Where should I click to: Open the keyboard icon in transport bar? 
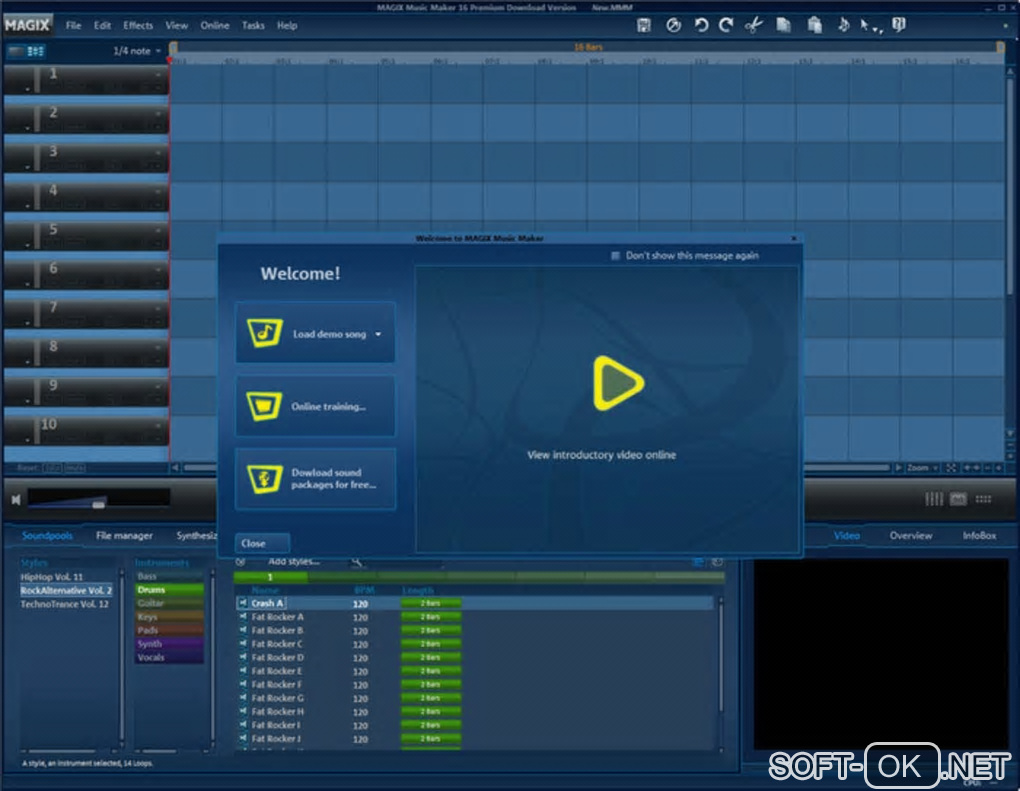coord(958,499)
